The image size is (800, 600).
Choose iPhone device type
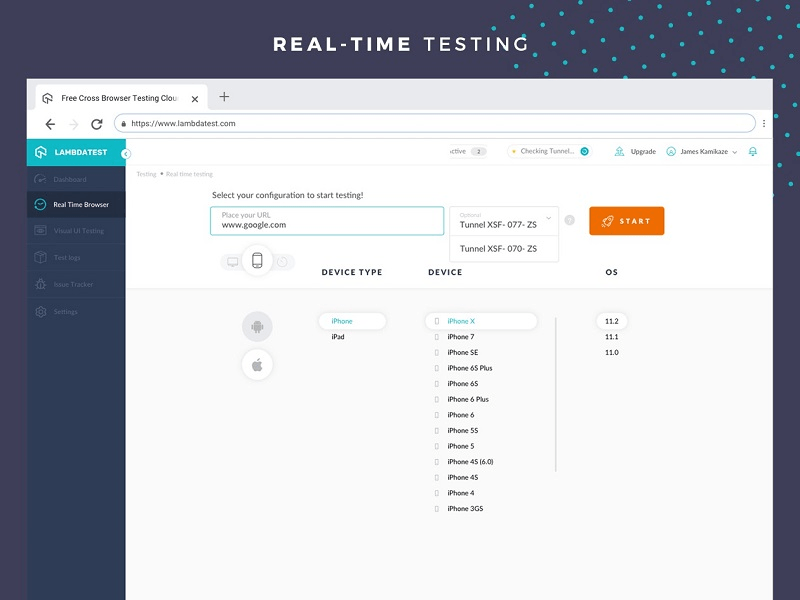click(352, 321)
